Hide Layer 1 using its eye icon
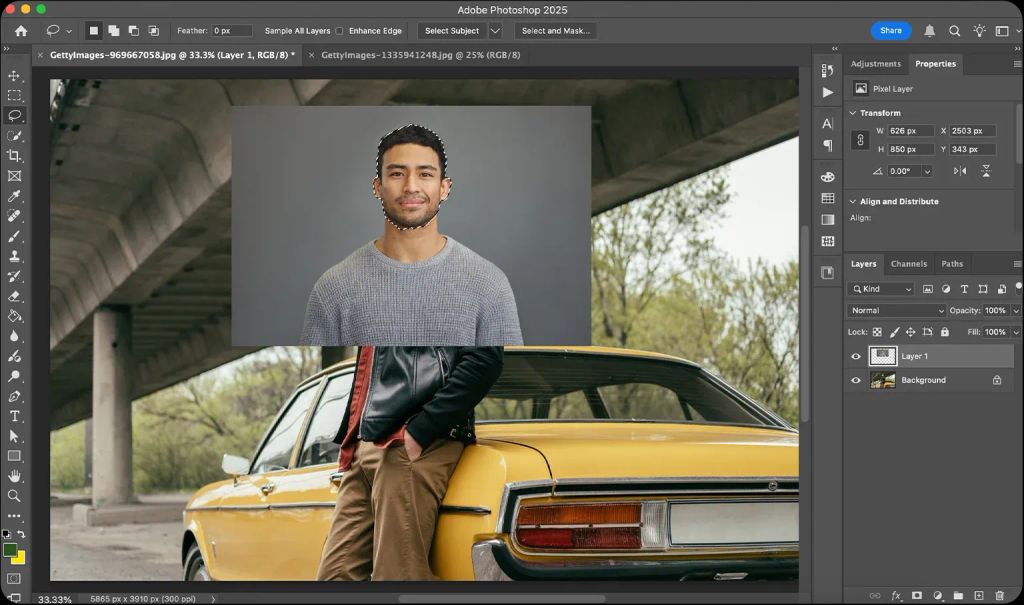This screenshot has height=605, width=1024. click(x=856, y=356)
